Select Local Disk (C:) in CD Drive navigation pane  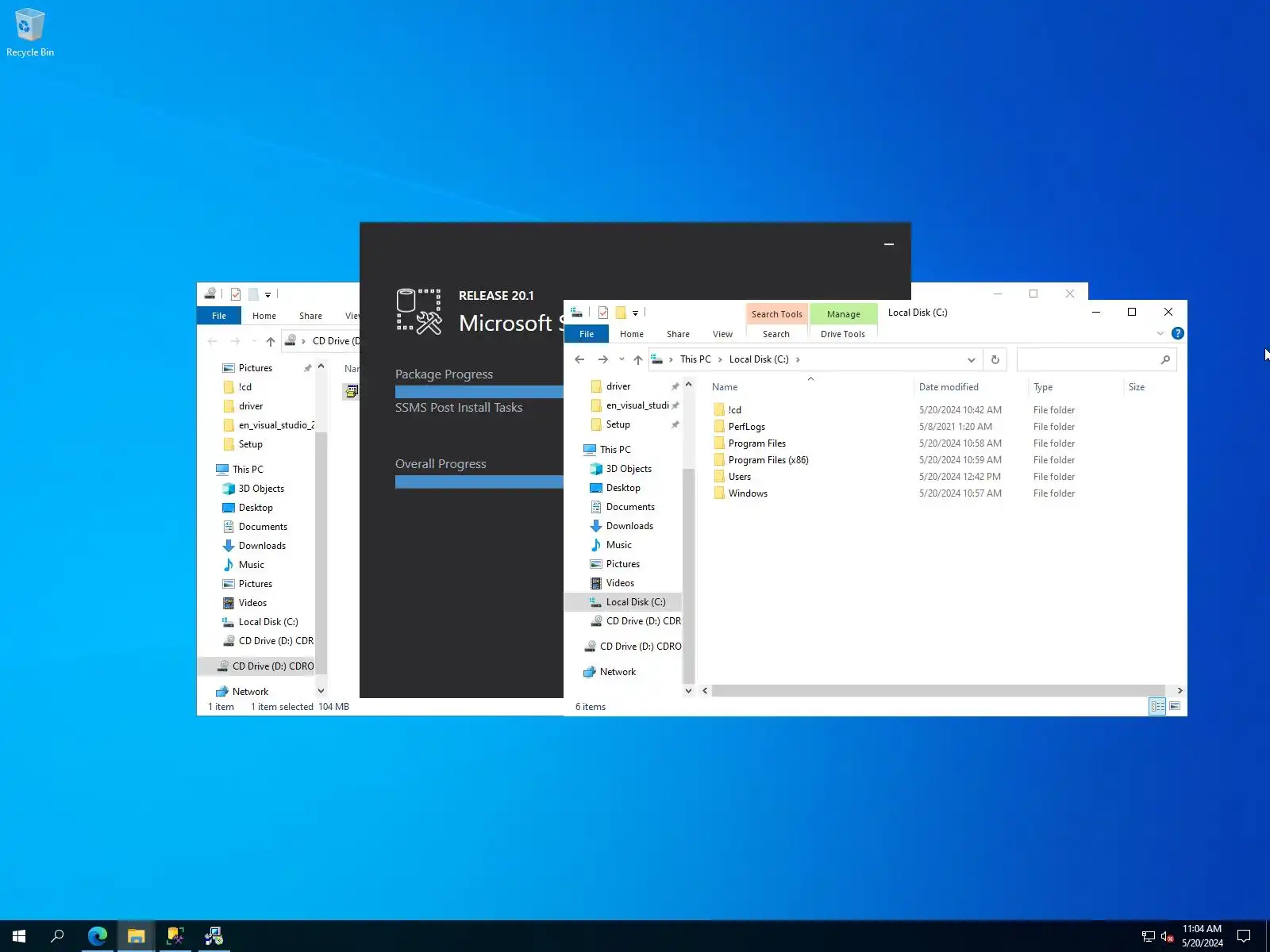pyautogui.click(x=268, y=622)
